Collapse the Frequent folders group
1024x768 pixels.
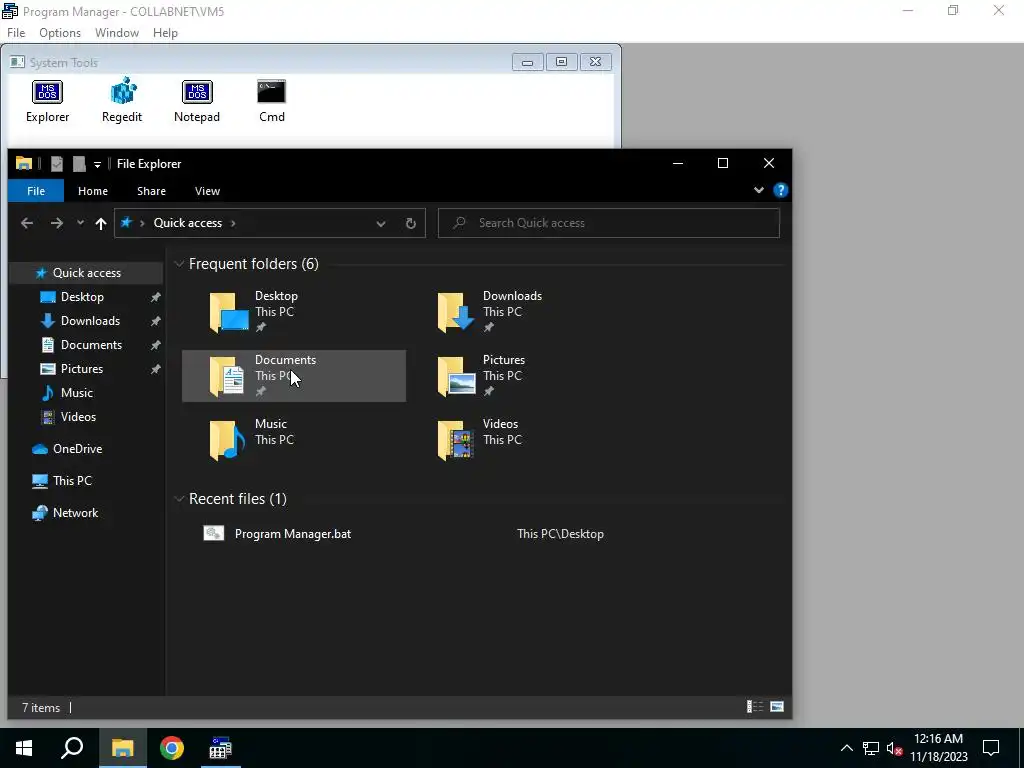click(x=179, y=264)
